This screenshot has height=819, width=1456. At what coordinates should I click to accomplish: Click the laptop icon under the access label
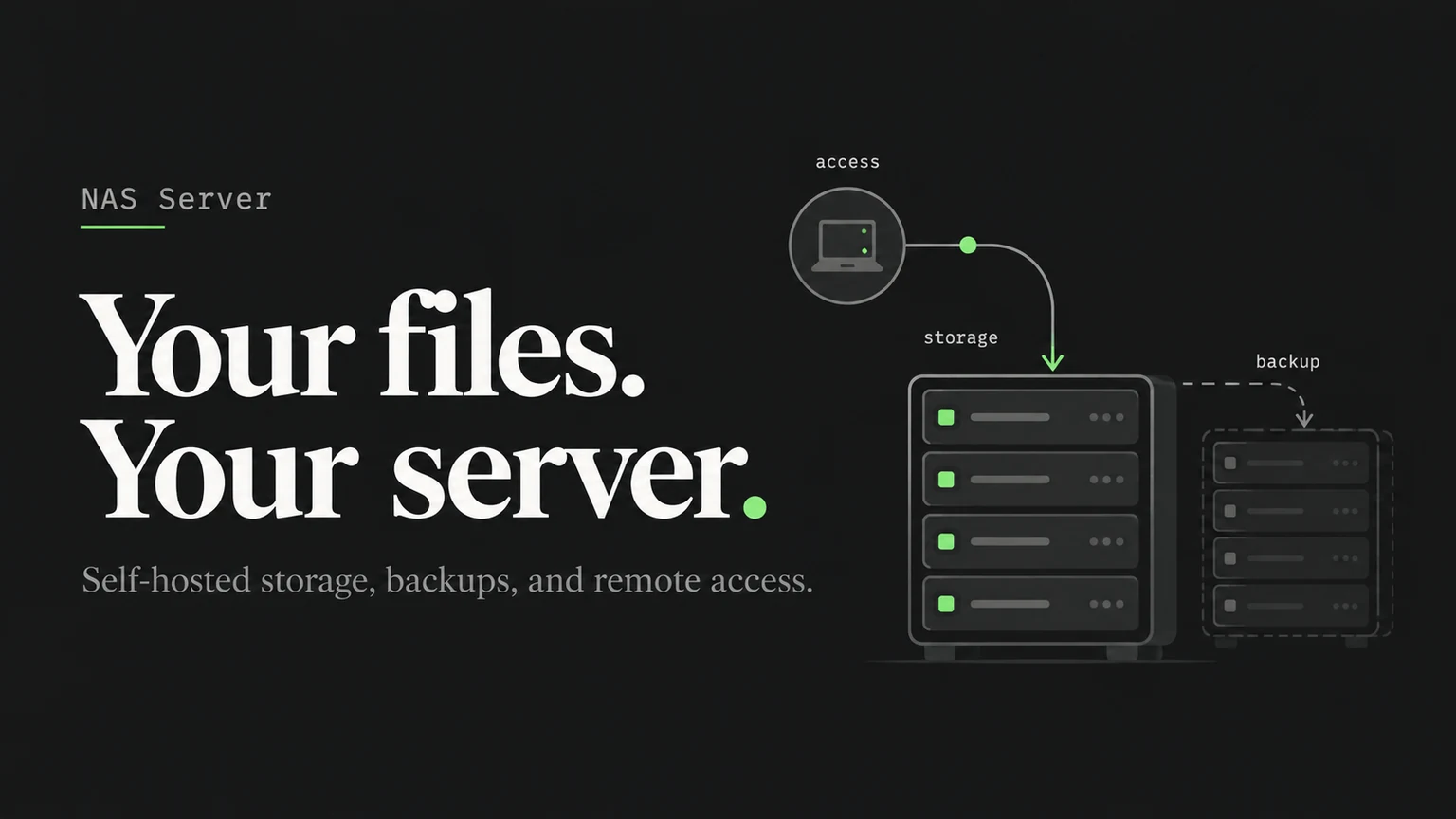pyautogui.click(x=847, y=246)
